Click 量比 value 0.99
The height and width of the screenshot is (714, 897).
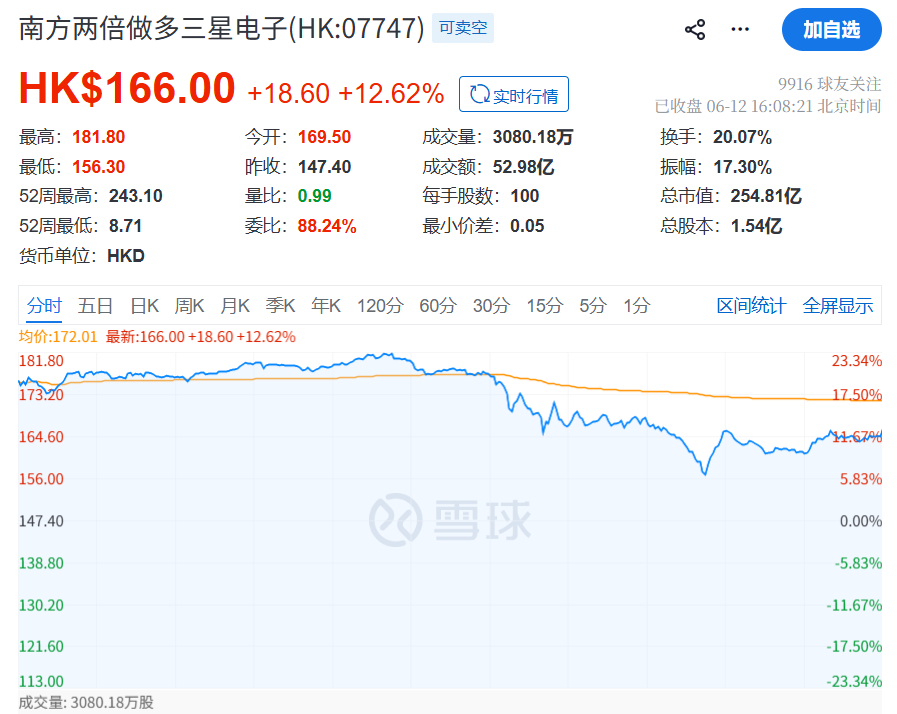[315, 196]
